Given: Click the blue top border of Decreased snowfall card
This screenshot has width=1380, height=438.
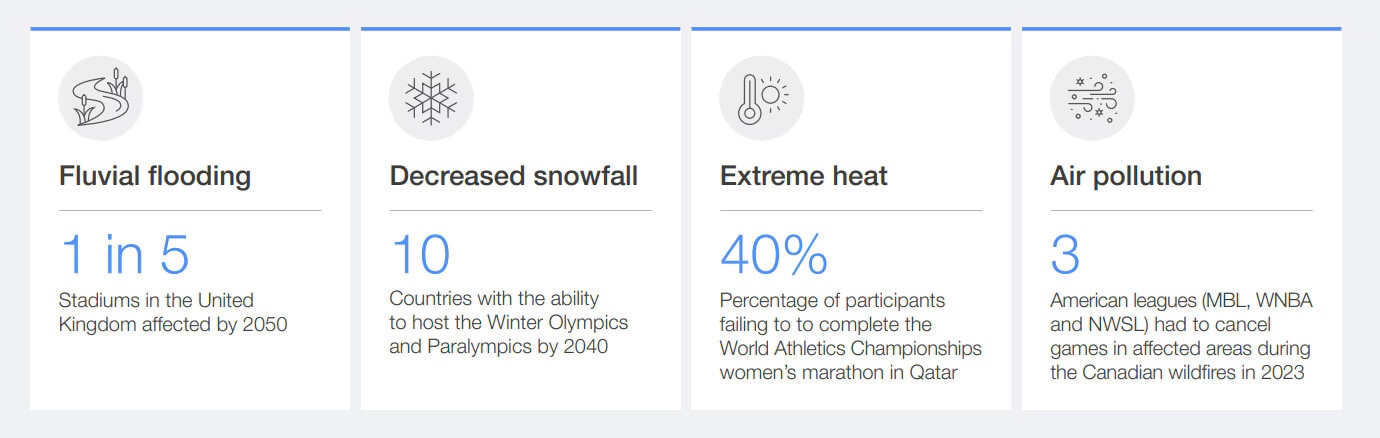Looking at the screenshot, I should [520, 29].
